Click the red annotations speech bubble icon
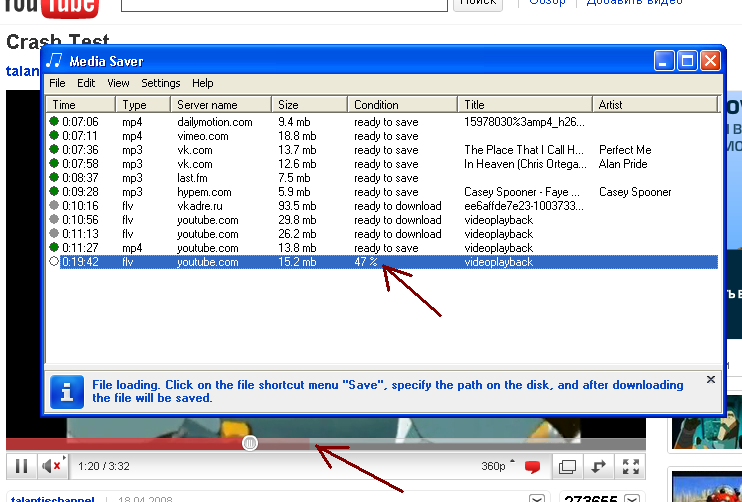 [x=532, y=467]
